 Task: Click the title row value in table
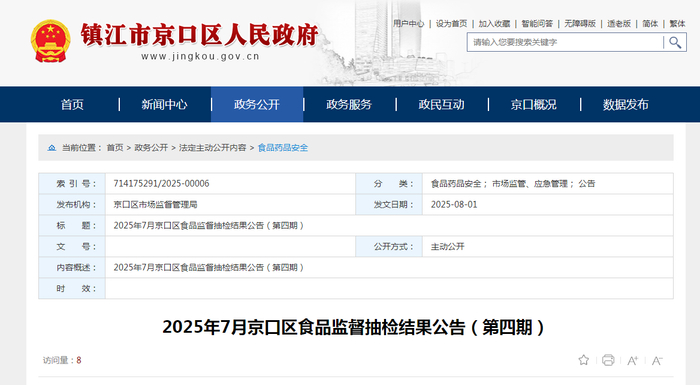[208, 226]
